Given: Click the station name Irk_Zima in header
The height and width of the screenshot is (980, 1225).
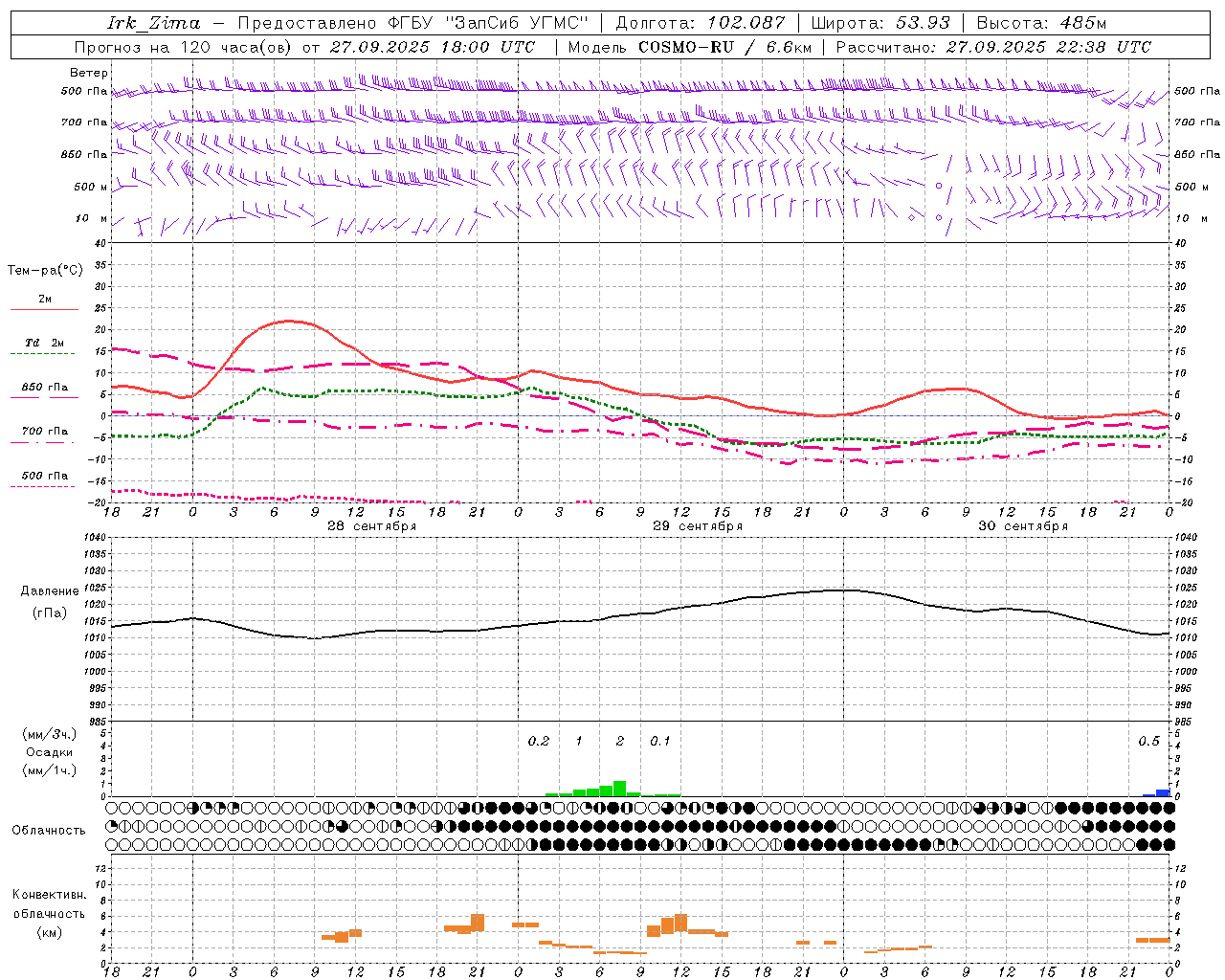Looking at the screenshot, I should pyautogui.click(x=154, y=23).
